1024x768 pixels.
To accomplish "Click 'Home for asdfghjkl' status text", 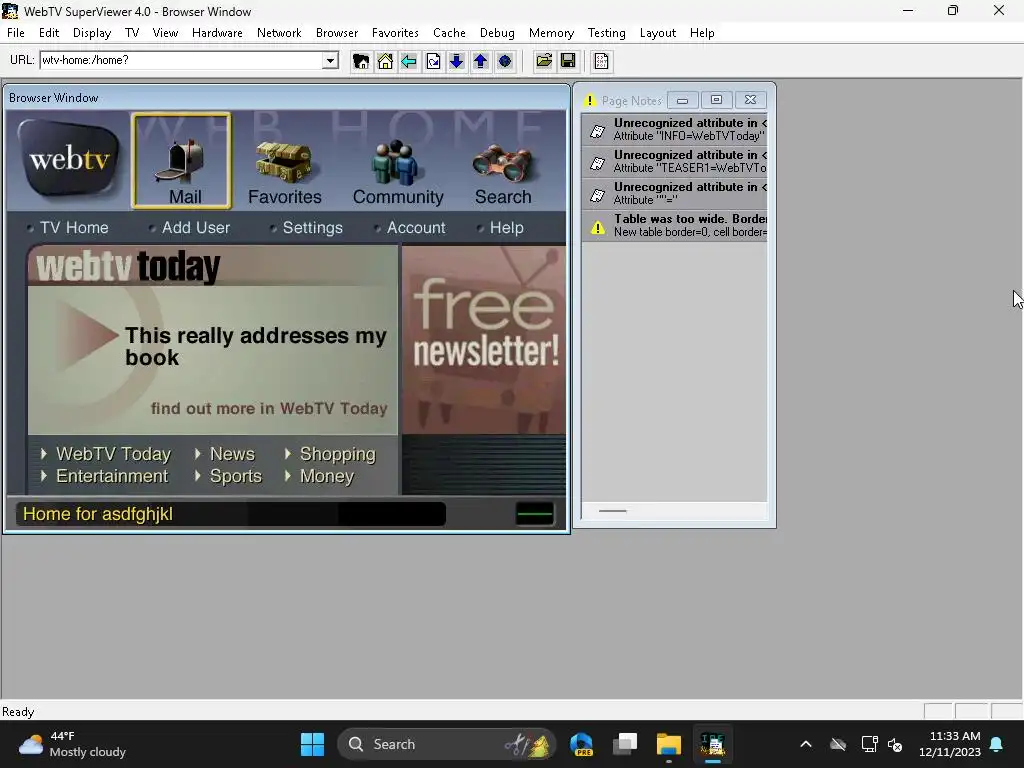I will point(98,514).
